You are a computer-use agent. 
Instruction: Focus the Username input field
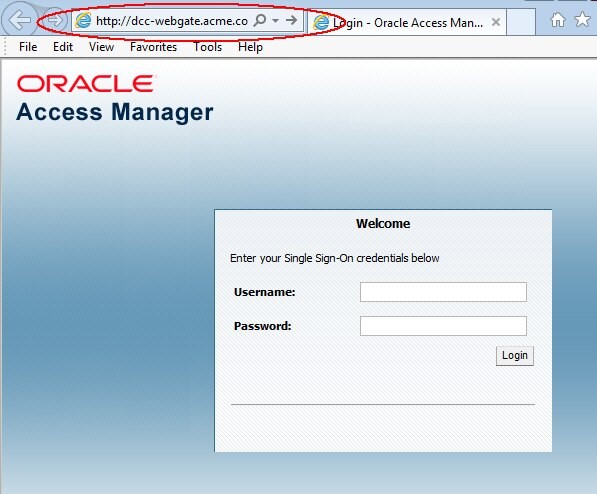443,292
